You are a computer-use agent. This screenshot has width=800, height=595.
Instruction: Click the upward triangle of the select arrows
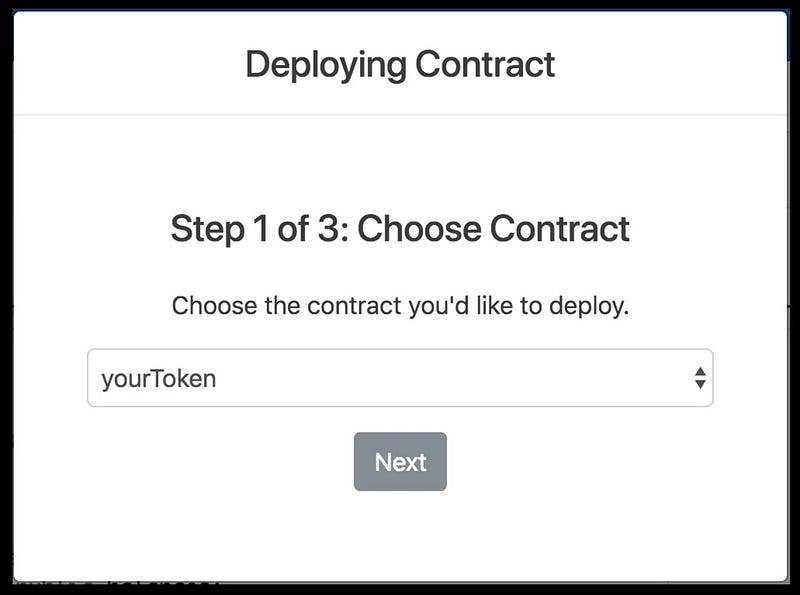[700, 371]
